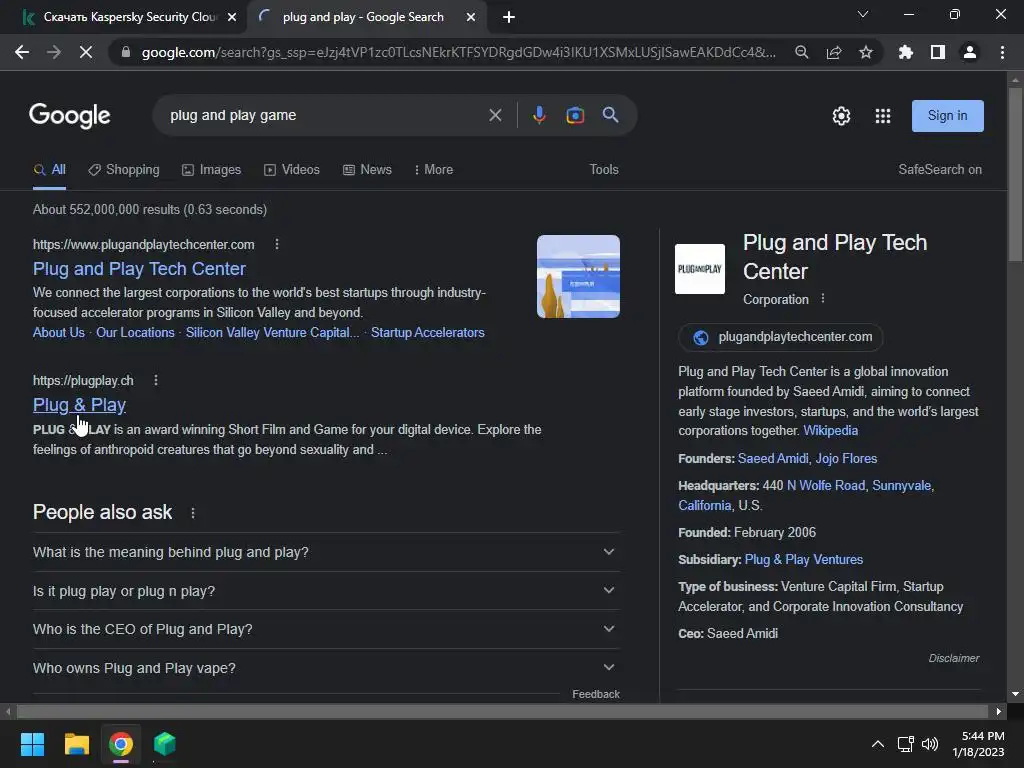Viewport: 1024px width, 768px height.
Task: Open the About Us sitelink
Action: (59, 332)
